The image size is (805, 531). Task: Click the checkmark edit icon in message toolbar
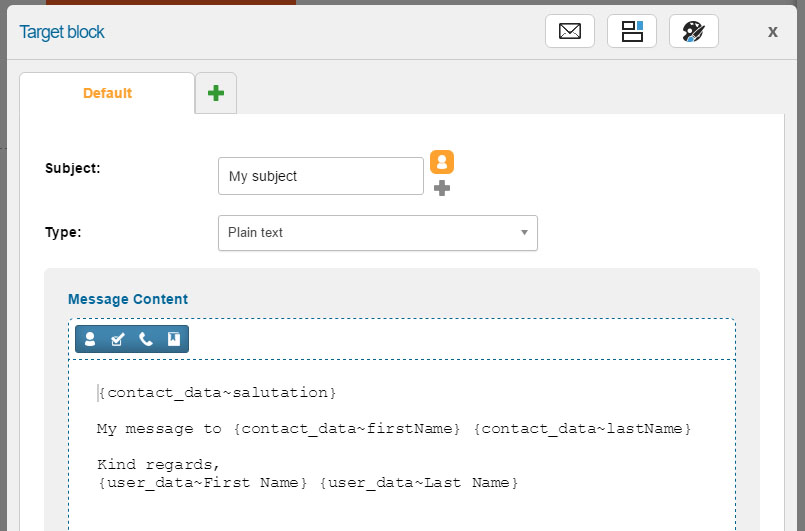[x=117, y=340]
